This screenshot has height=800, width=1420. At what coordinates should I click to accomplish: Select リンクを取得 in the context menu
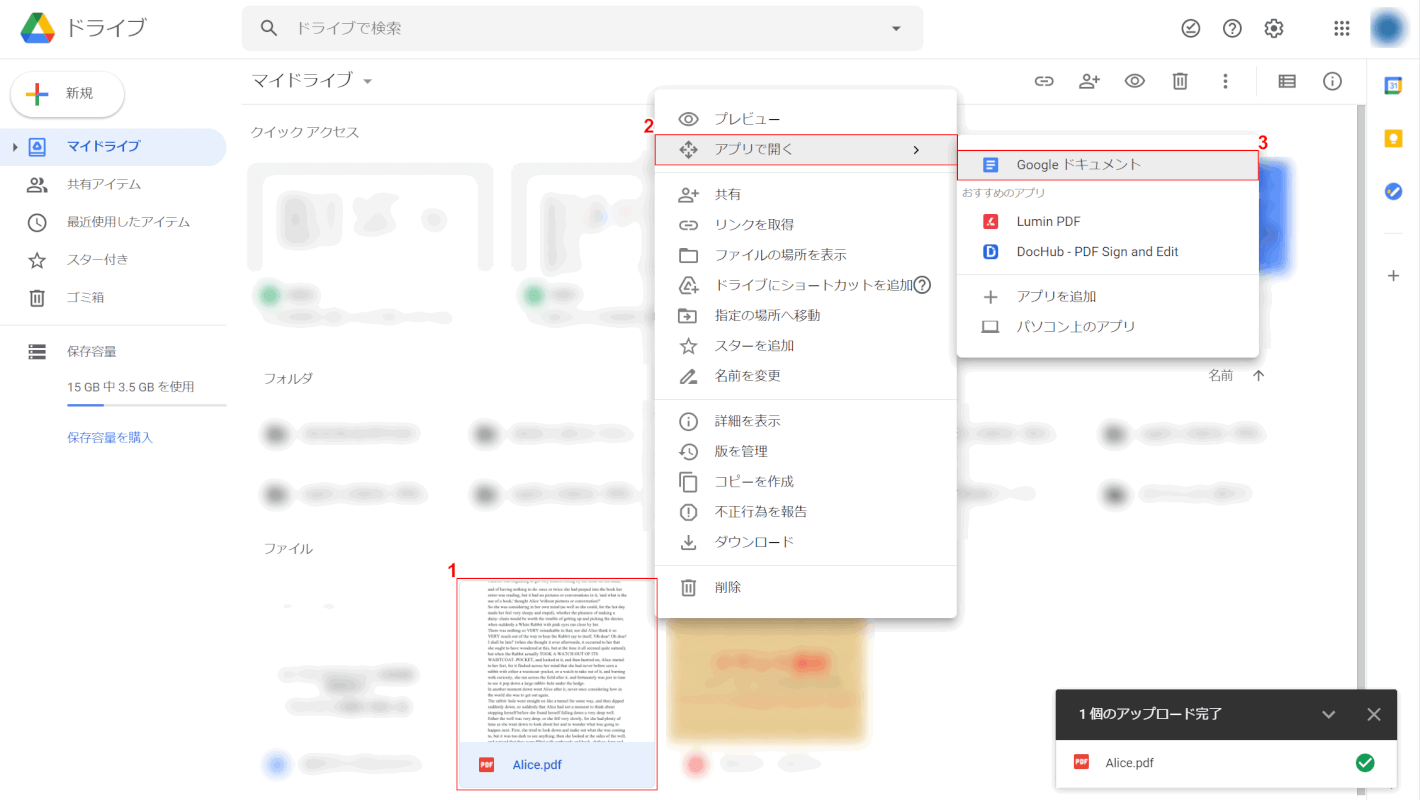(806, 225)
